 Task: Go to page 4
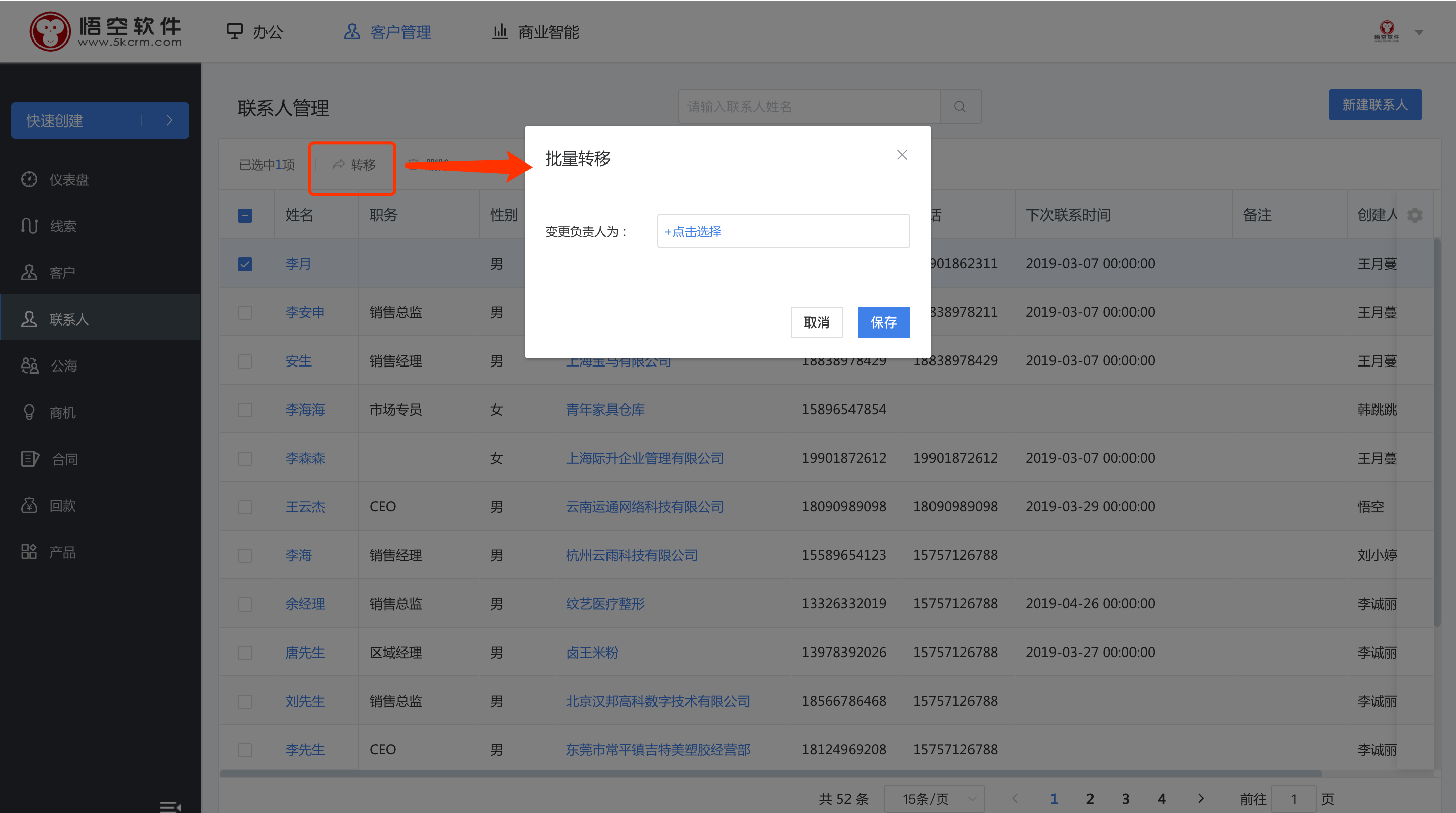click(1162, 799)
